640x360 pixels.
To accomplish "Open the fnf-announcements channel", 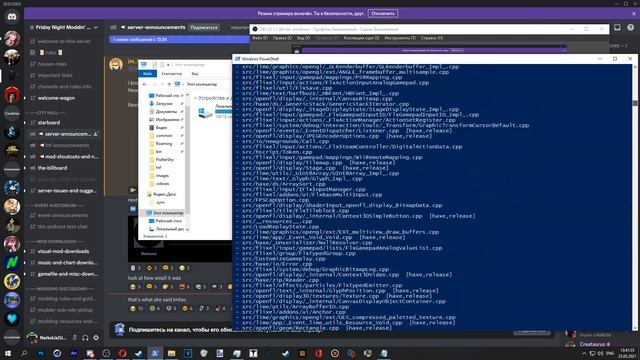I will pyautogui.click(x=63, y=145).
